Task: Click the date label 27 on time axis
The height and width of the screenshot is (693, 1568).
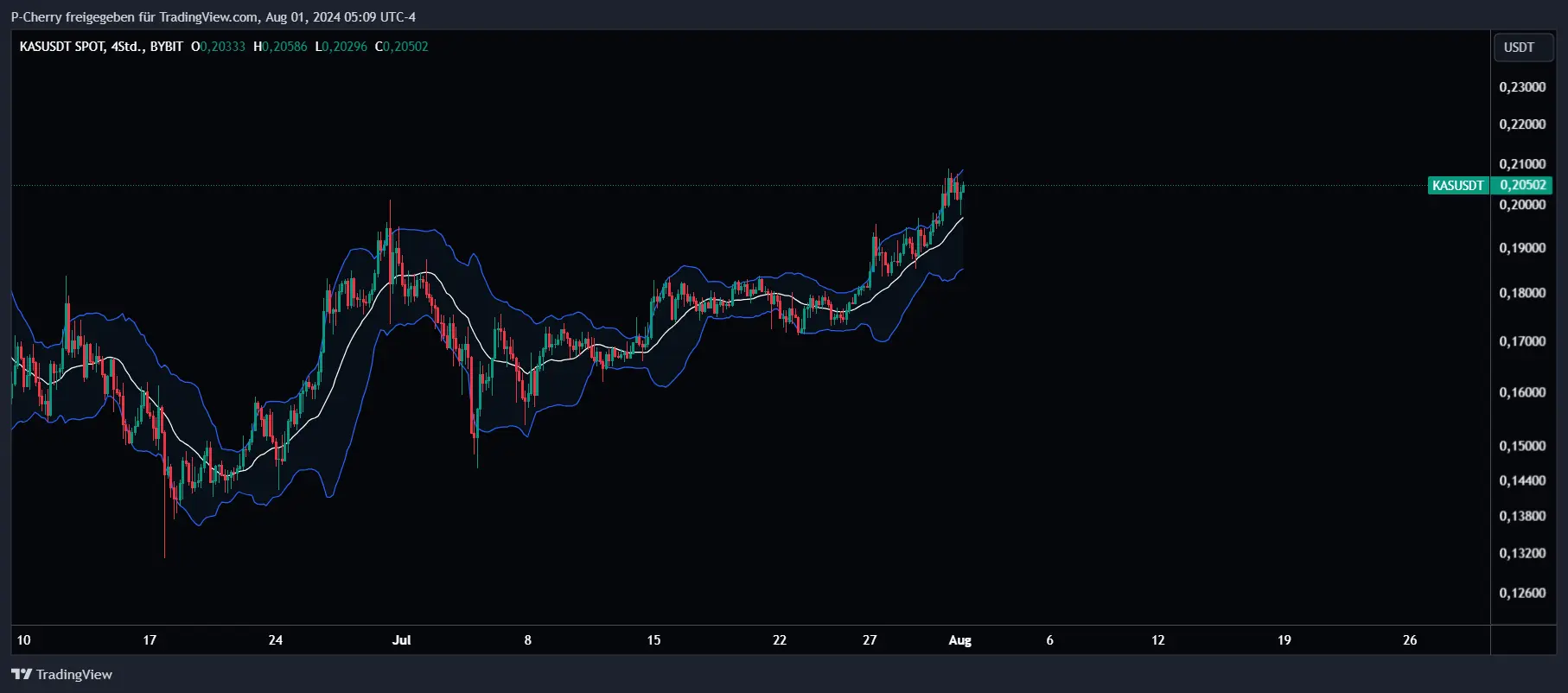Action: point(870,640)
